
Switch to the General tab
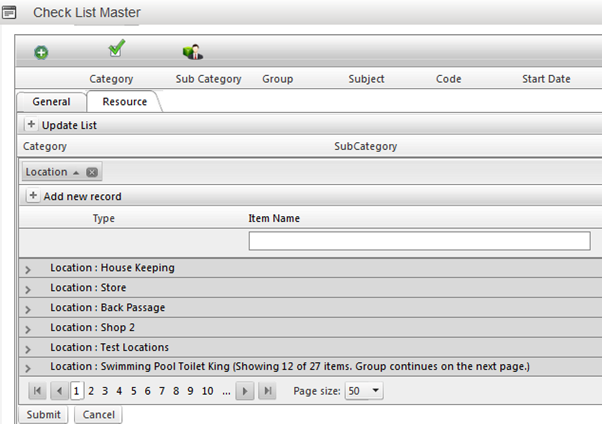click(51, 101)
